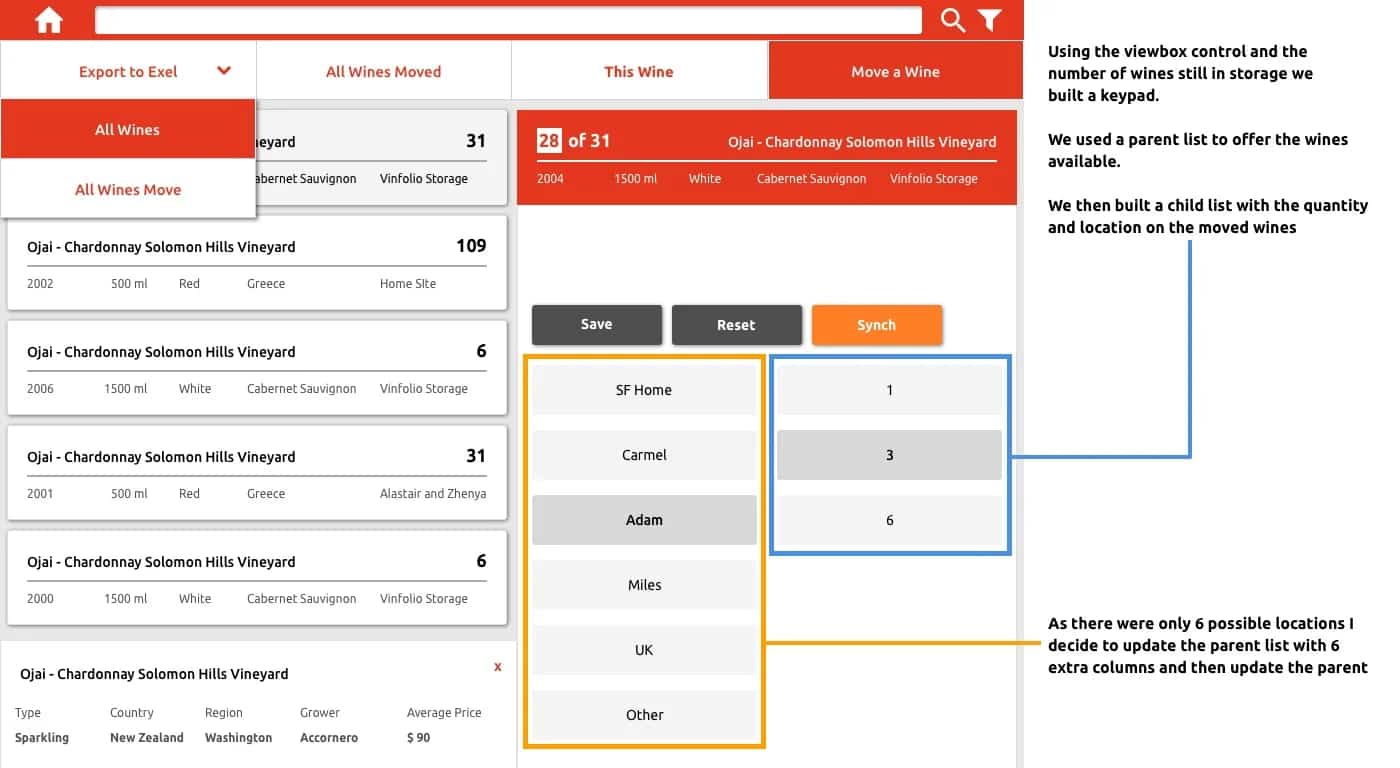The width and height of the screenshot is (1400, 768).
Task: Select the Adam storage location
Action: pyautogui.click(x=644, y=519)
